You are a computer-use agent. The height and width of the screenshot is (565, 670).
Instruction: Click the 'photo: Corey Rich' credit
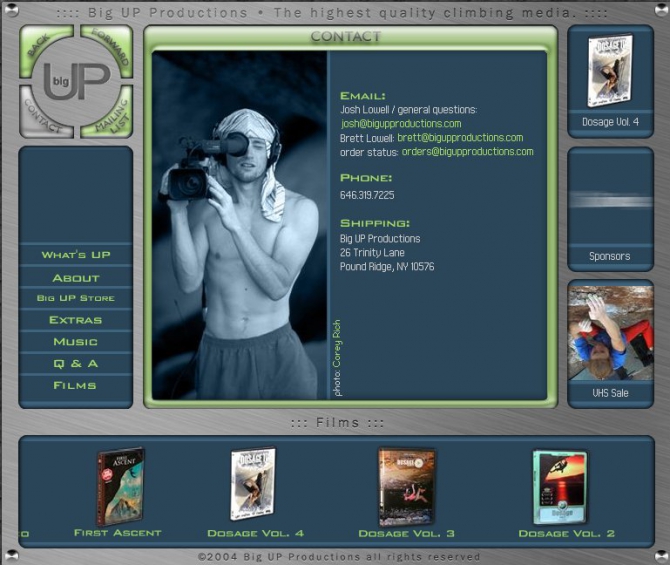tap(337, 358)
